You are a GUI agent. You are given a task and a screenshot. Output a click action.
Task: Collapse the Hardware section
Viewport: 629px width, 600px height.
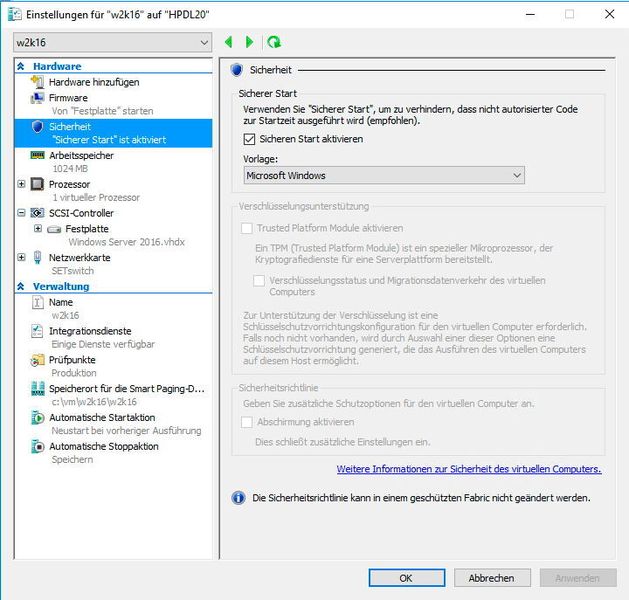(21, 66)
